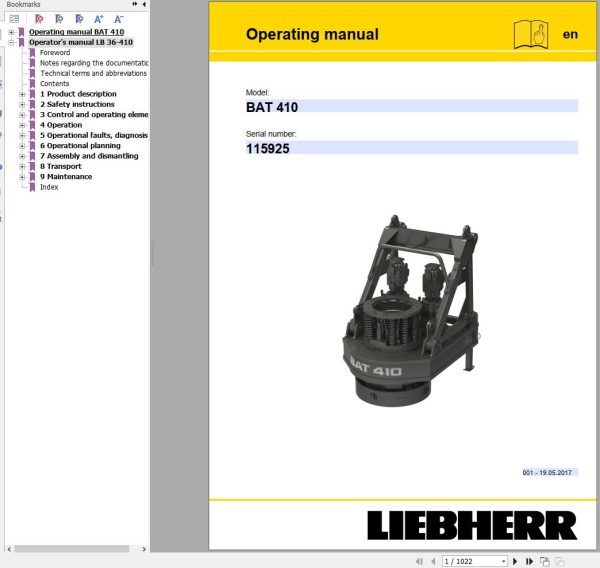Viewport: 600px width, 568px height.
Task: Collapse Operator's manual LB 36-410 bookmark
Action: pyautogui.click(x=11, y=42)
